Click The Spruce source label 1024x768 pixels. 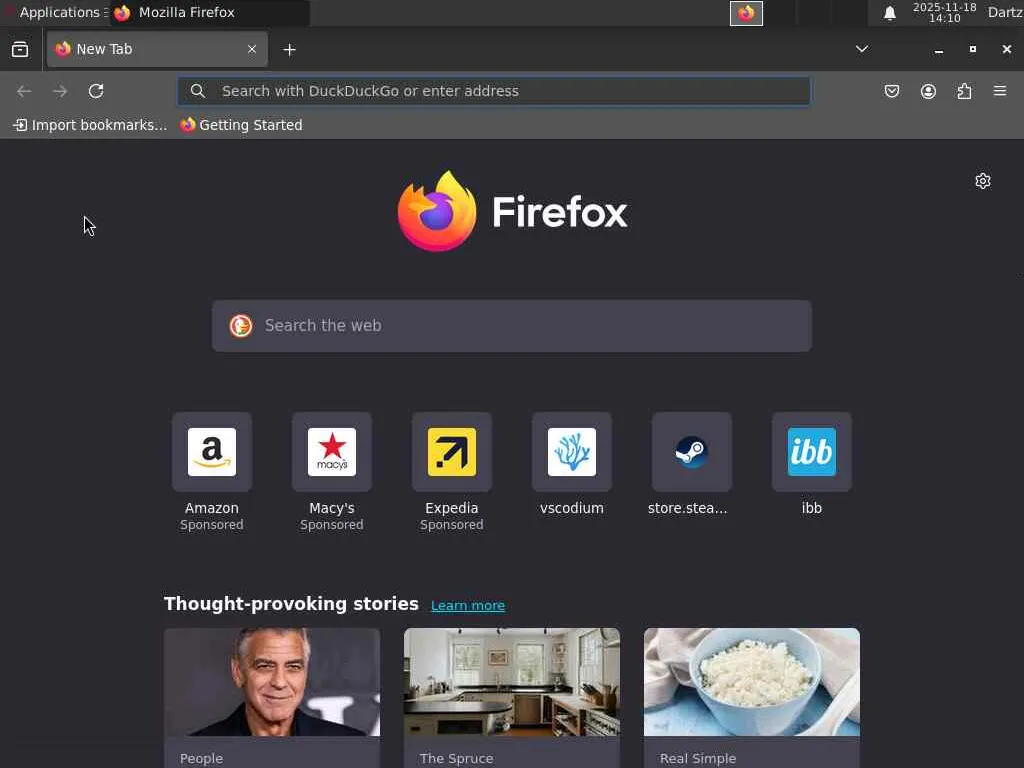(x=456, y=758)
